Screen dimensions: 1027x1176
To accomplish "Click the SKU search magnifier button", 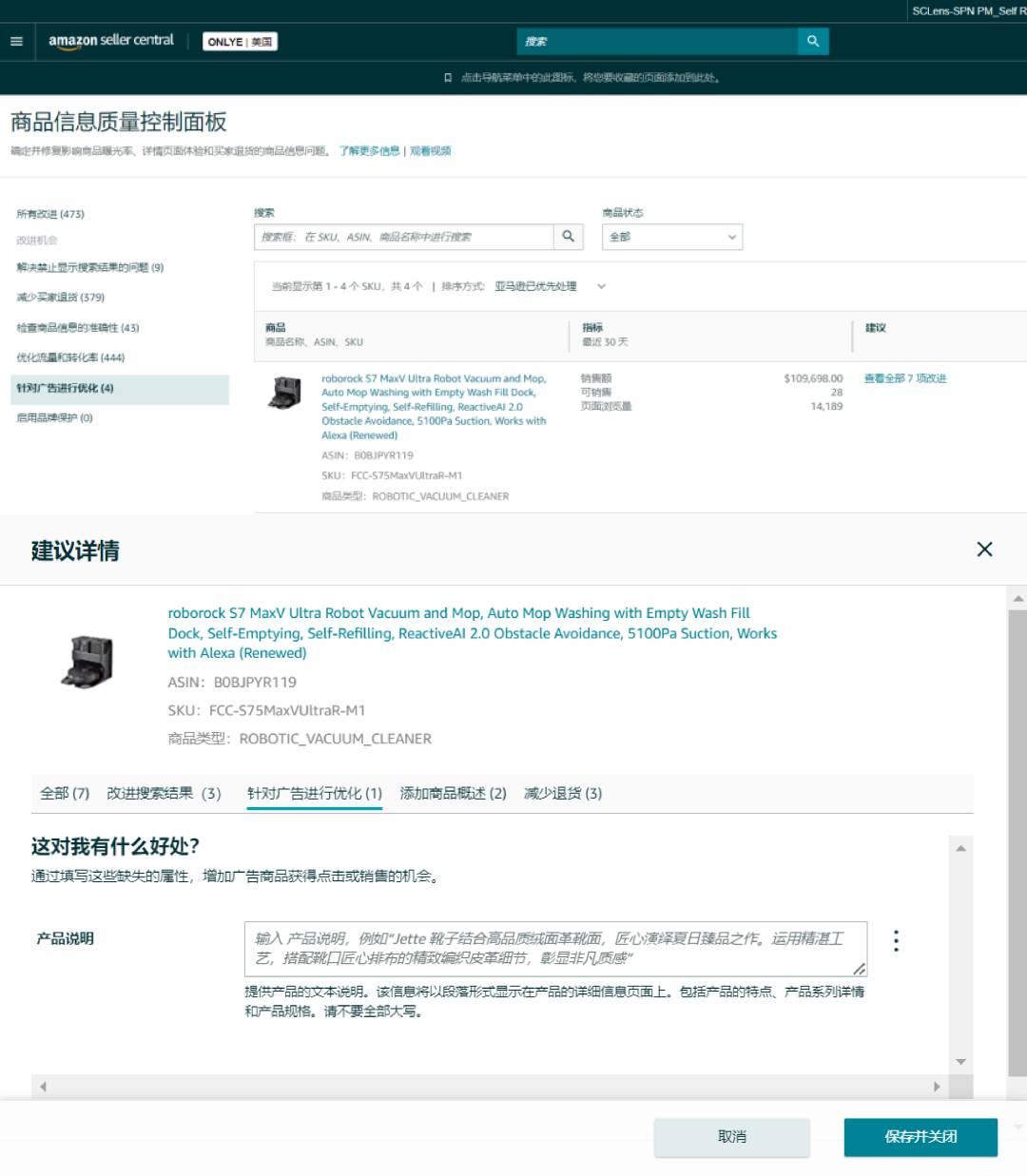I will tap(568, 237).
